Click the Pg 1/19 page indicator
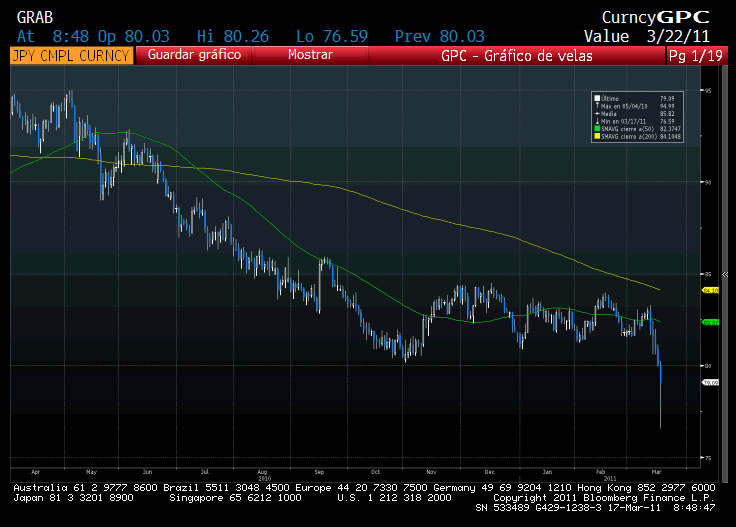736x527 pixels. 696,56
